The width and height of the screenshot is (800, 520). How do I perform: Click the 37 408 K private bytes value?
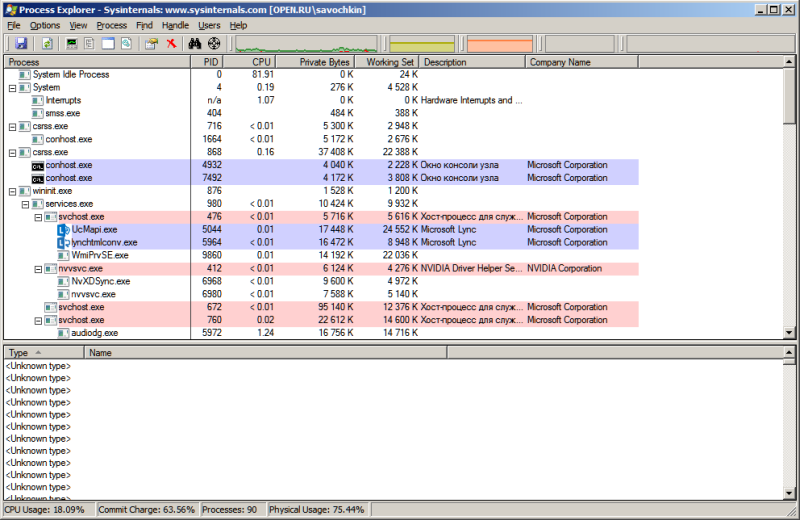pyautogui.click(x=336, y=152)
